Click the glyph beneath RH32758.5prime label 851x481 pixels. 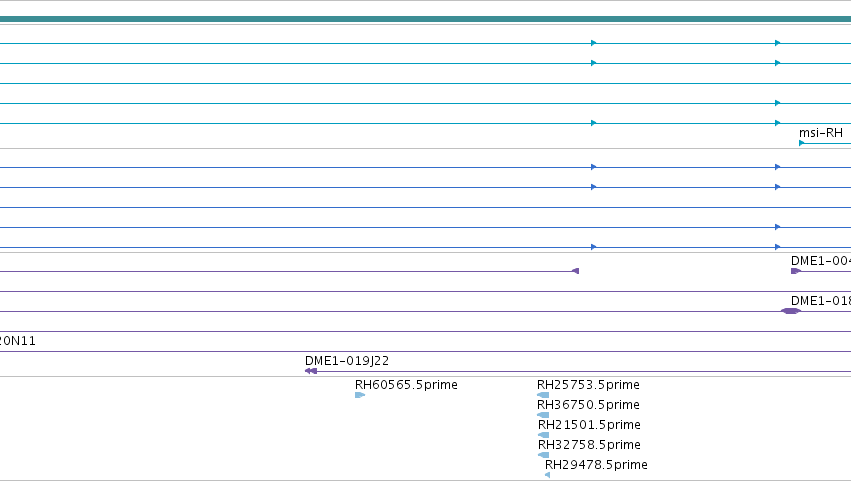pyautogui.click(x=543, y=455)
